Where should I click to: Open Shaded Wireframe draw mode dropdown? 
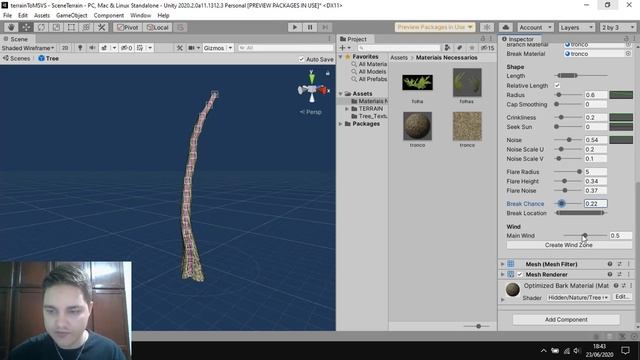tap(28, 48)
